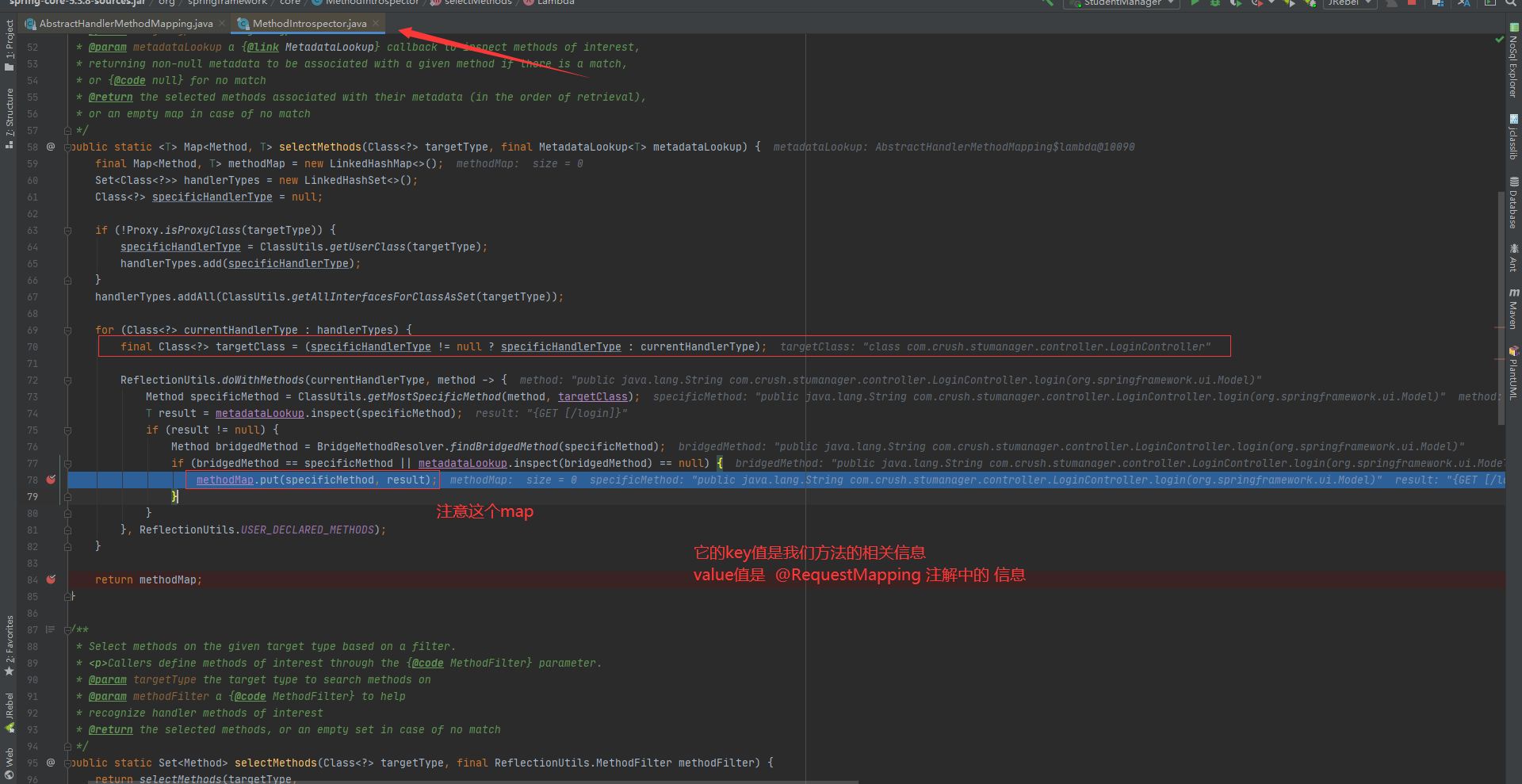Screen dimensions: 1522x784
Task: Collapse the if result block at line 75
Action: (68, 430)
